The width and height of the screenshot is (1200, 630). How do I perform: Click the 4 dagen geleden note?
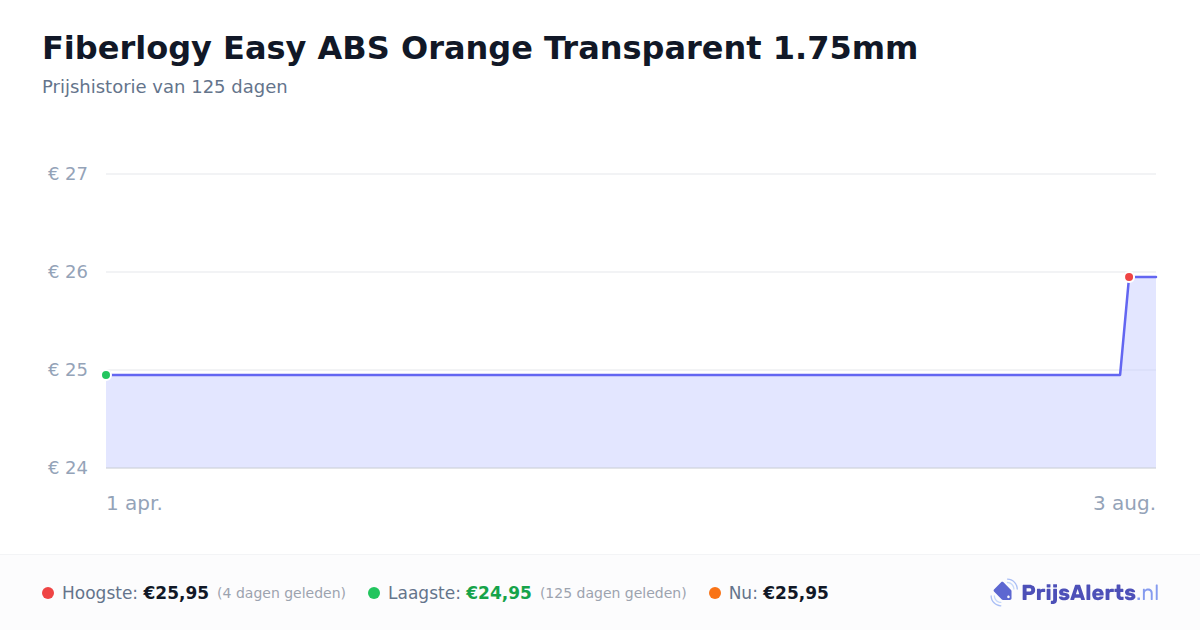281,593
